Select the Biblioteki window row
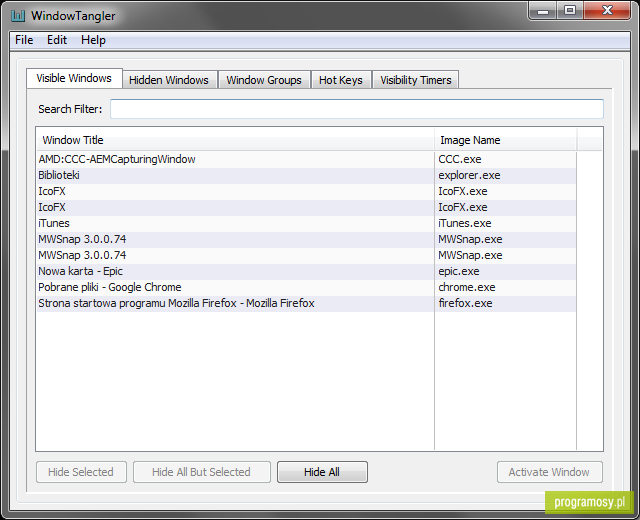The height and width of the screenshot is (520, 640). (307, 175)
